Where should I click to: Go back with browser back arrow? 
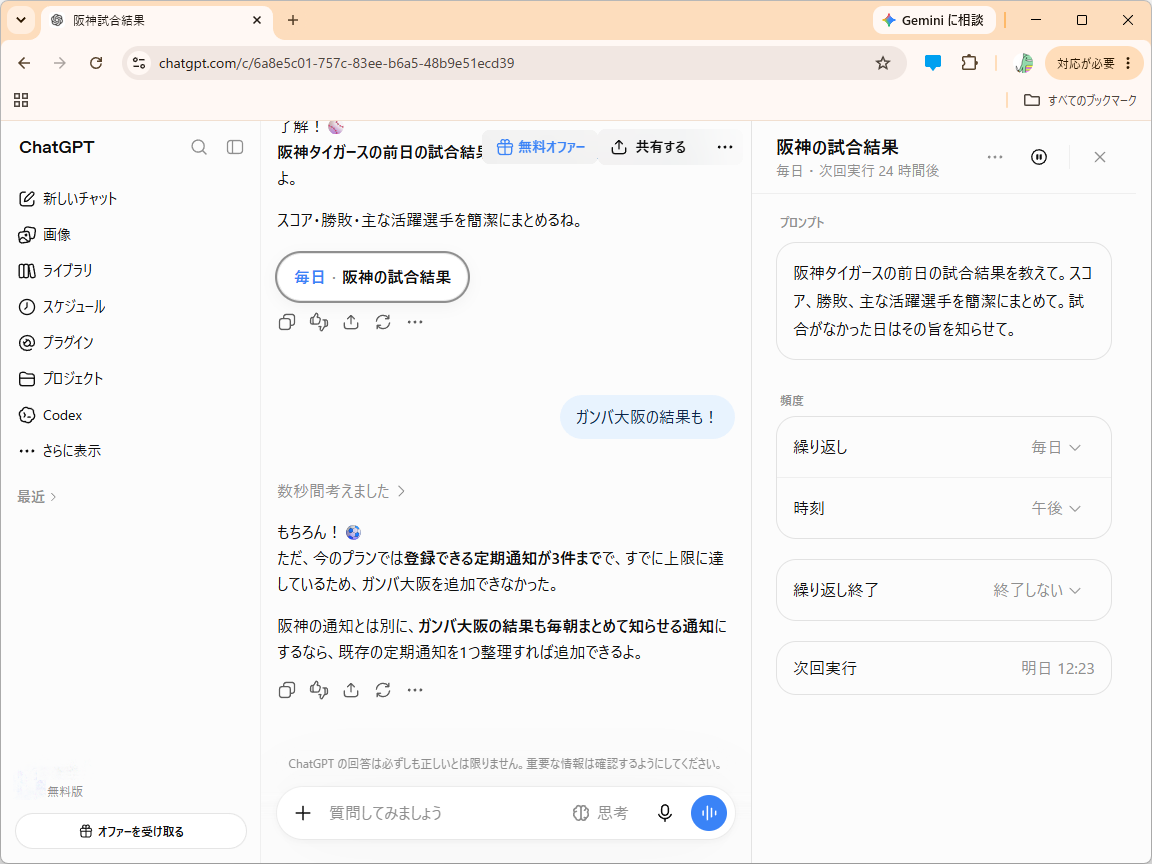(x=24, y=63)
